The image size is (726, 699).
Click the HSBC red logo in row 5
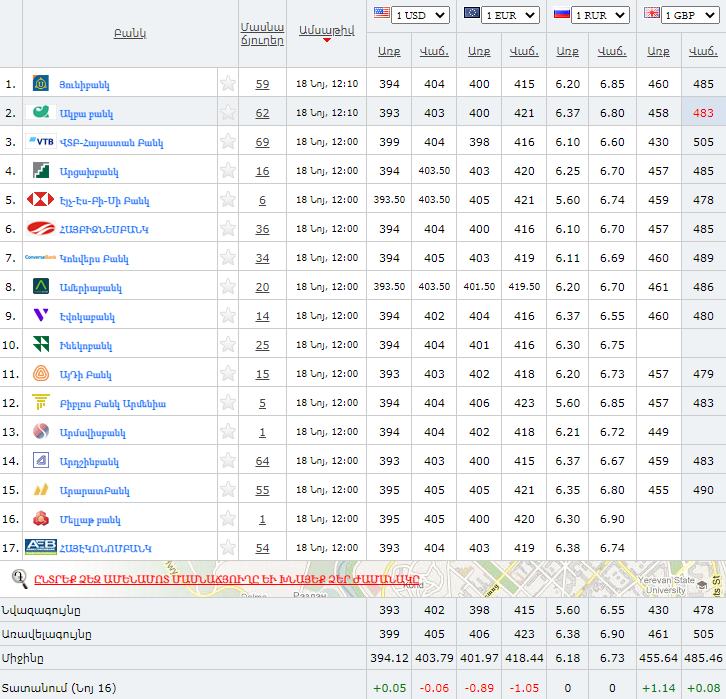coord(40,200)
